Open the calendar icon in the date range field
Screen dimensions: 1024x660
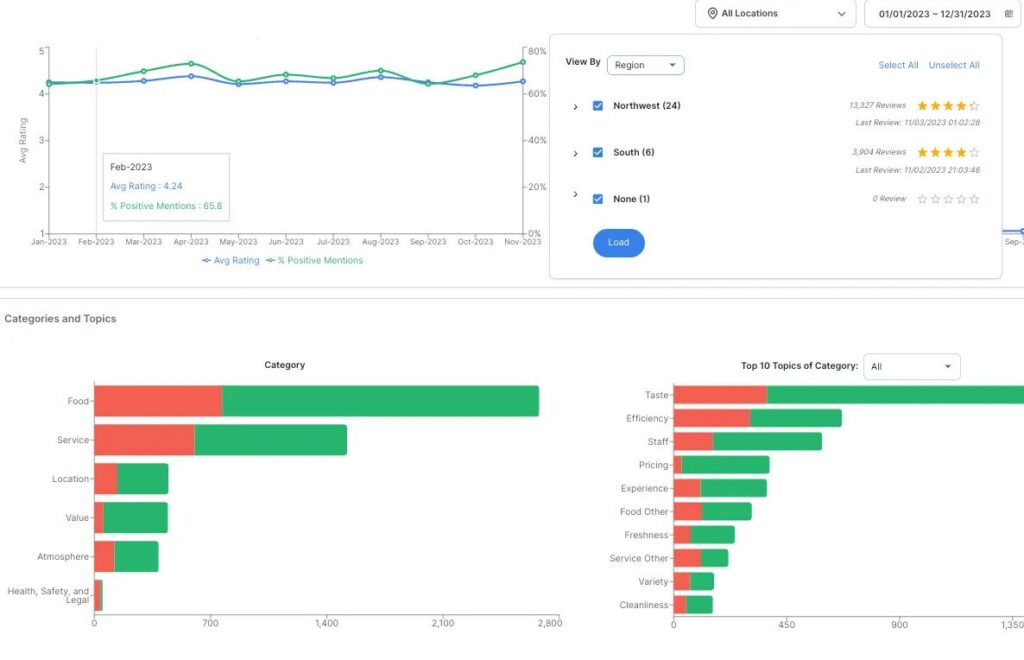tap(1008, 14)
